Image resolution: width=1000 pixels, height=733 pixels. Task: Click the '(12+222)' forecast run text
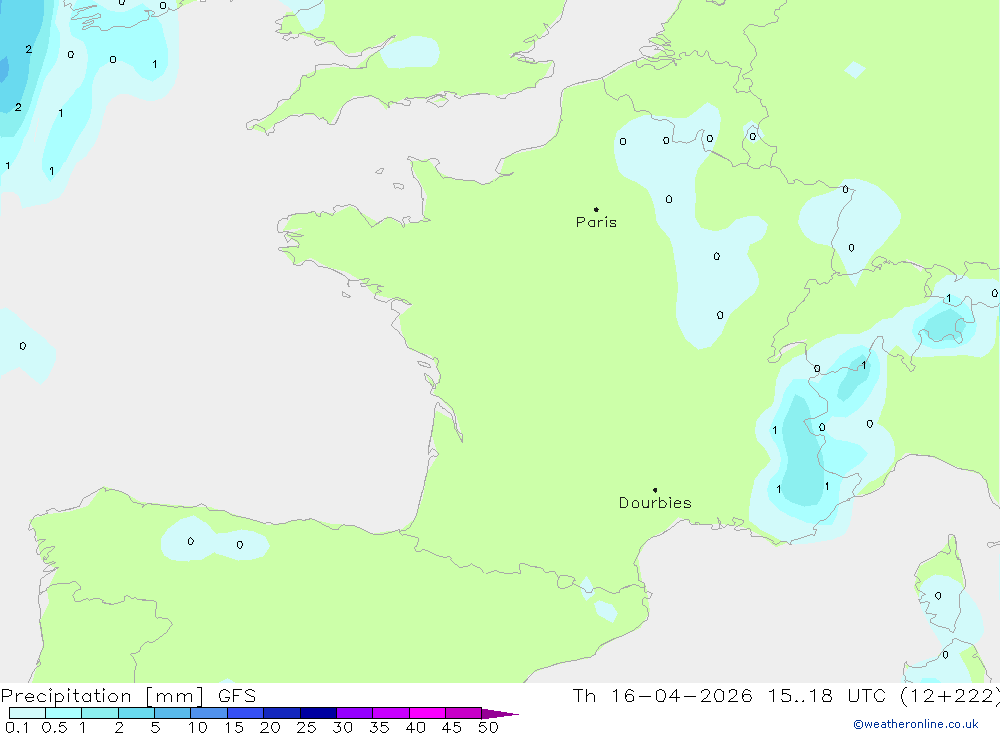tap(950, 696)
